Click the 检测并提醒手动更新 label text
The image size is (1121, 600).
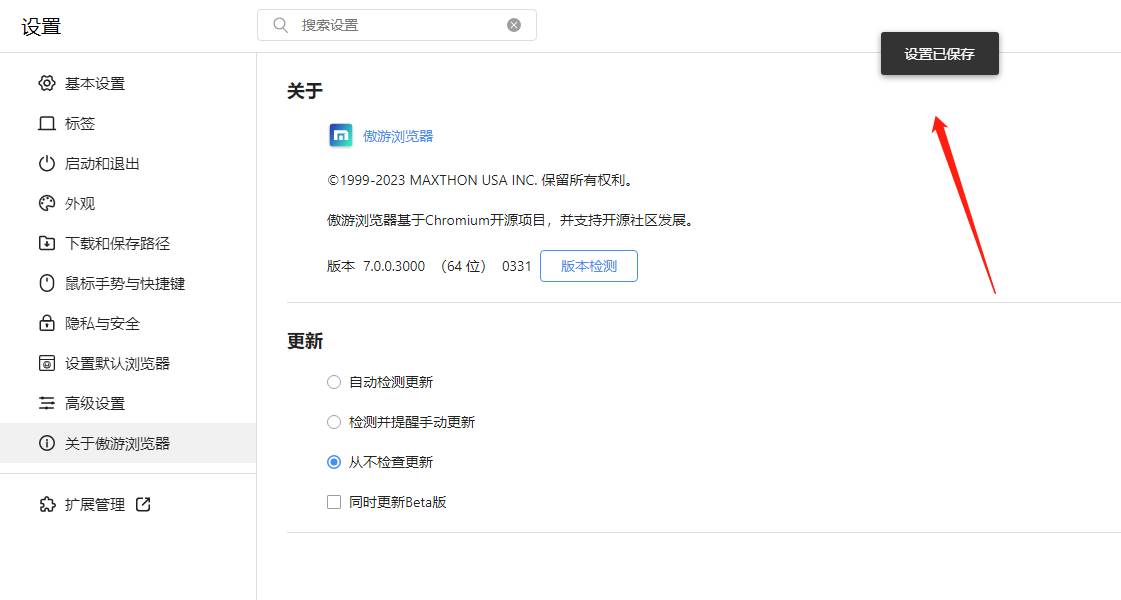[412, 422]
